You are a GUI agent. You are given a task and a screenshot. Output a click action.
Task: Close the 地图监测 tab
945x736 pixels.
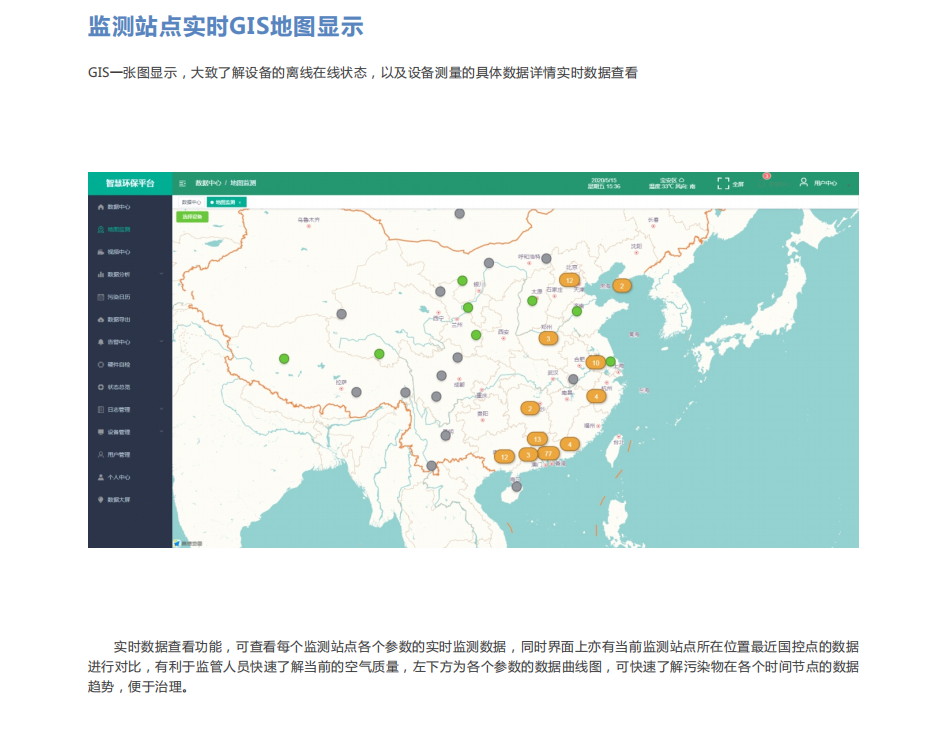[x=240, y=202]
